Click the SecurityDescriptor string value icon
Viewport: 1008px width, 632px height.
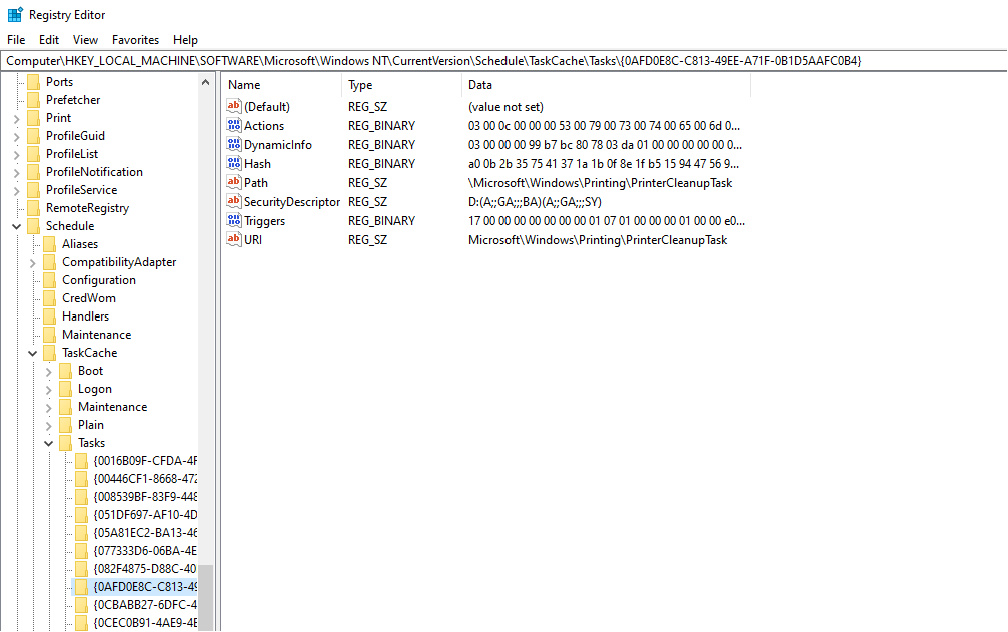click(235, 202)
